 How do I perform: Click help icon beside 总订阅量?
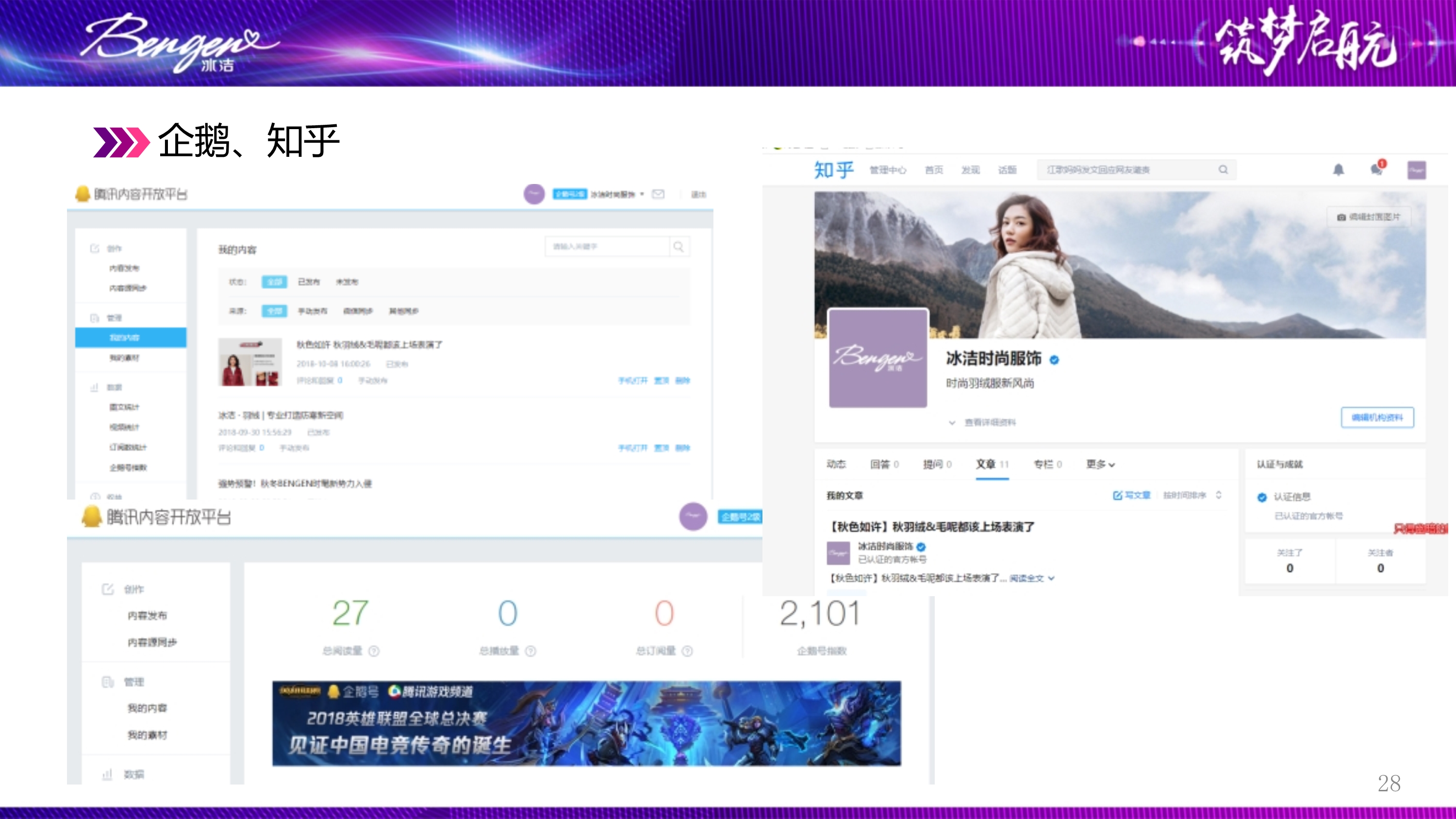687,651
